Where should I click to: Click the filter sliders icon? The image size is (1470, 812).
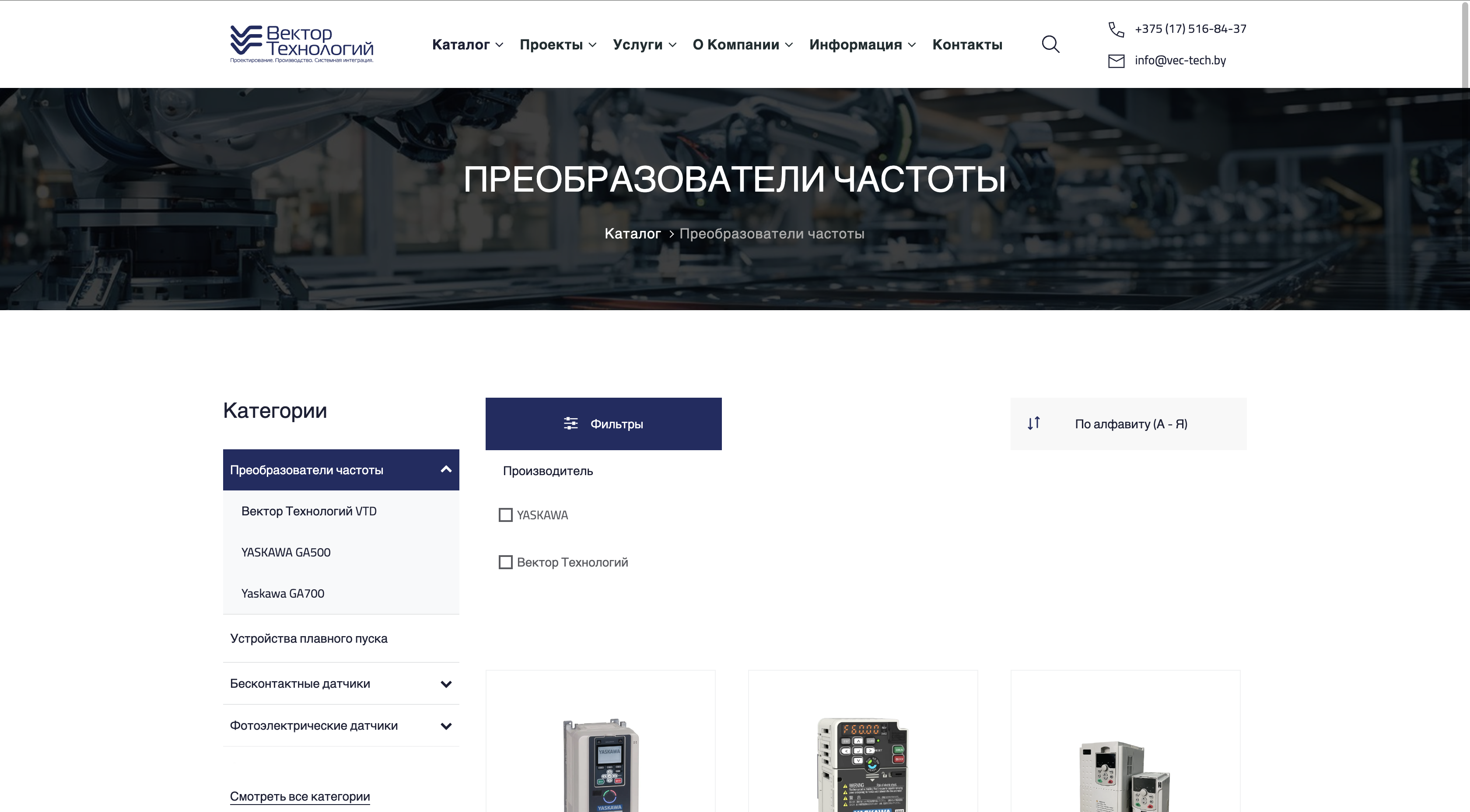pyautogui.click(x=570, y=423)
